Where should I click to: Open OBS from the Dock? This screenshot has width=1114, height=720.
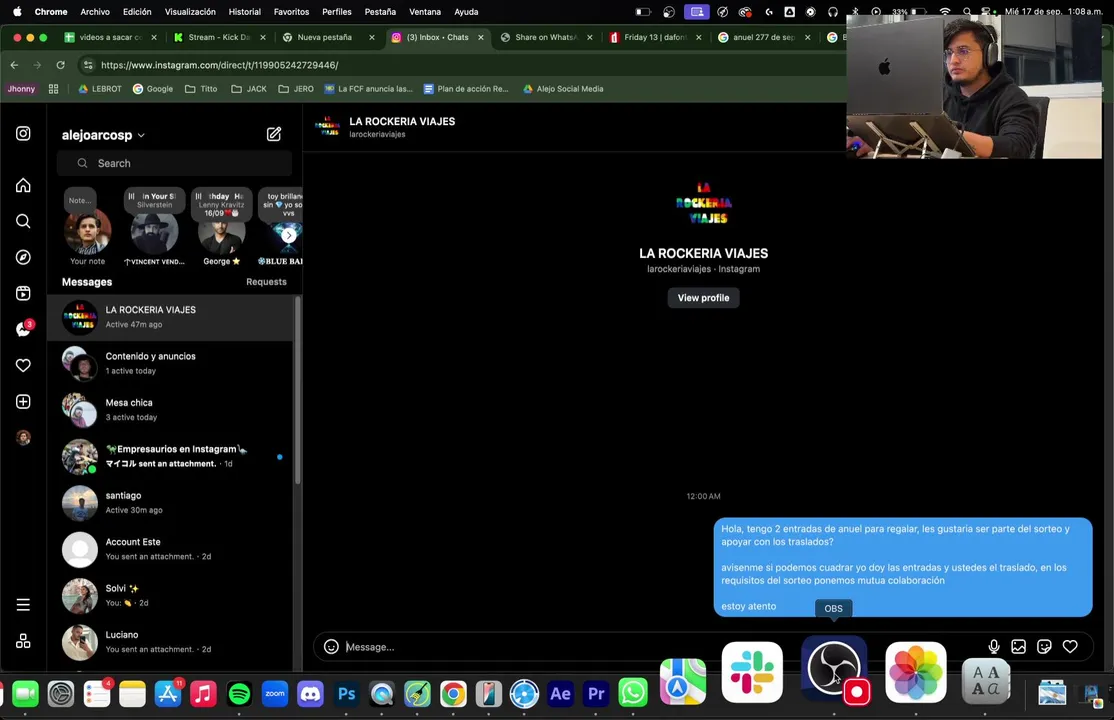point(834,671)
